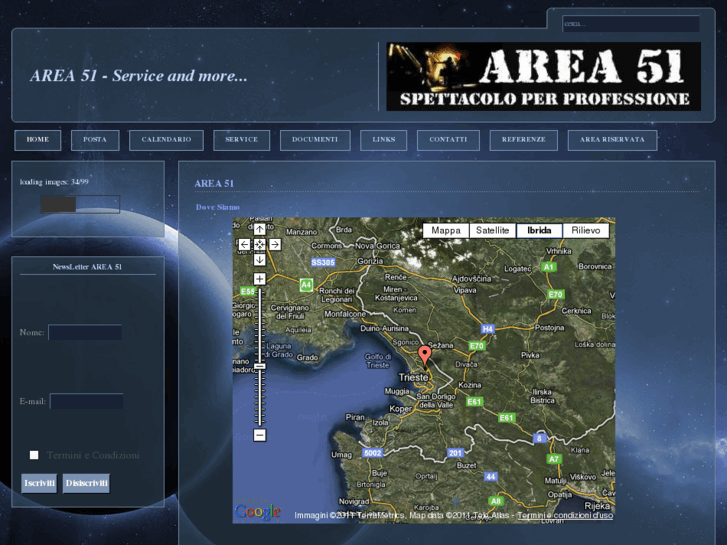Screen dimensions: 727x545
Task: Open the DOCUMENTI section
Action: (315, 140)
